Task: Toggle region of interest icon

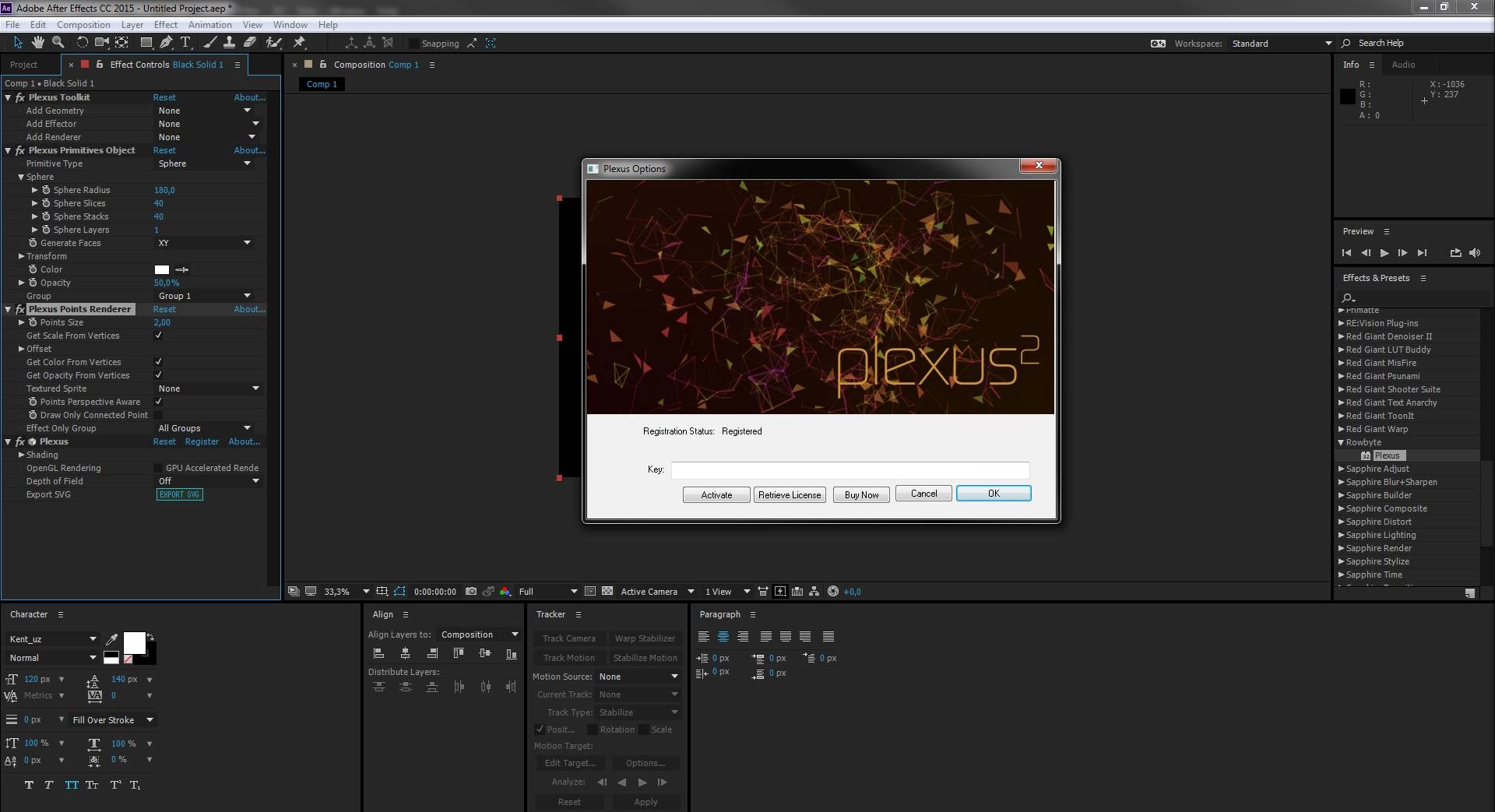Action: (589, 592)
